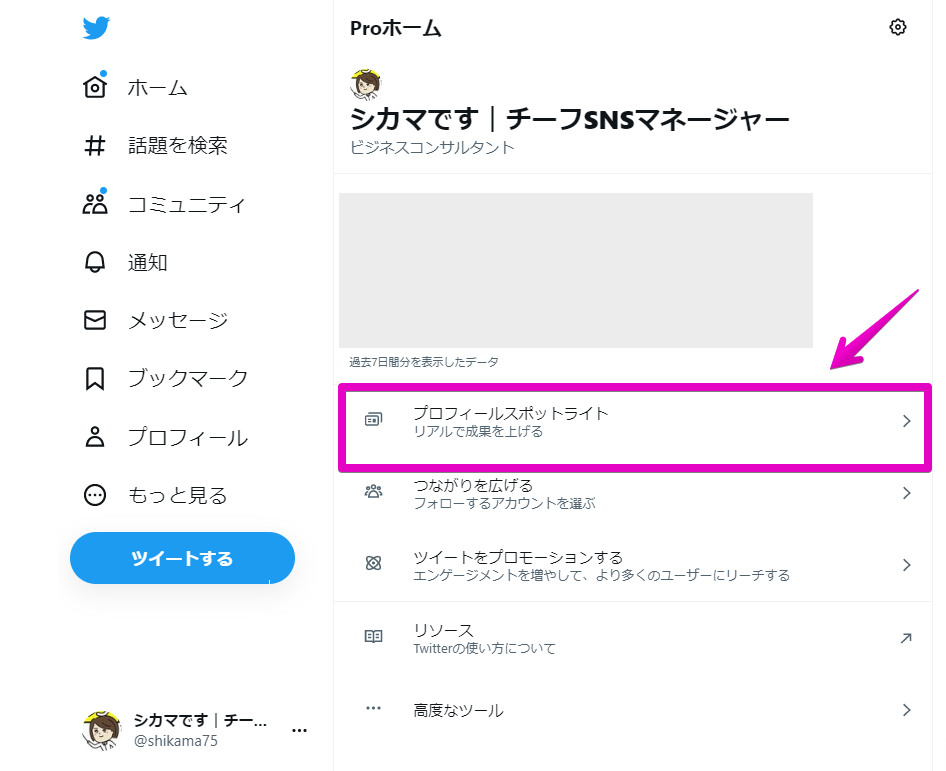
Task: Click the プロフィール person icon
Action: 95,437
